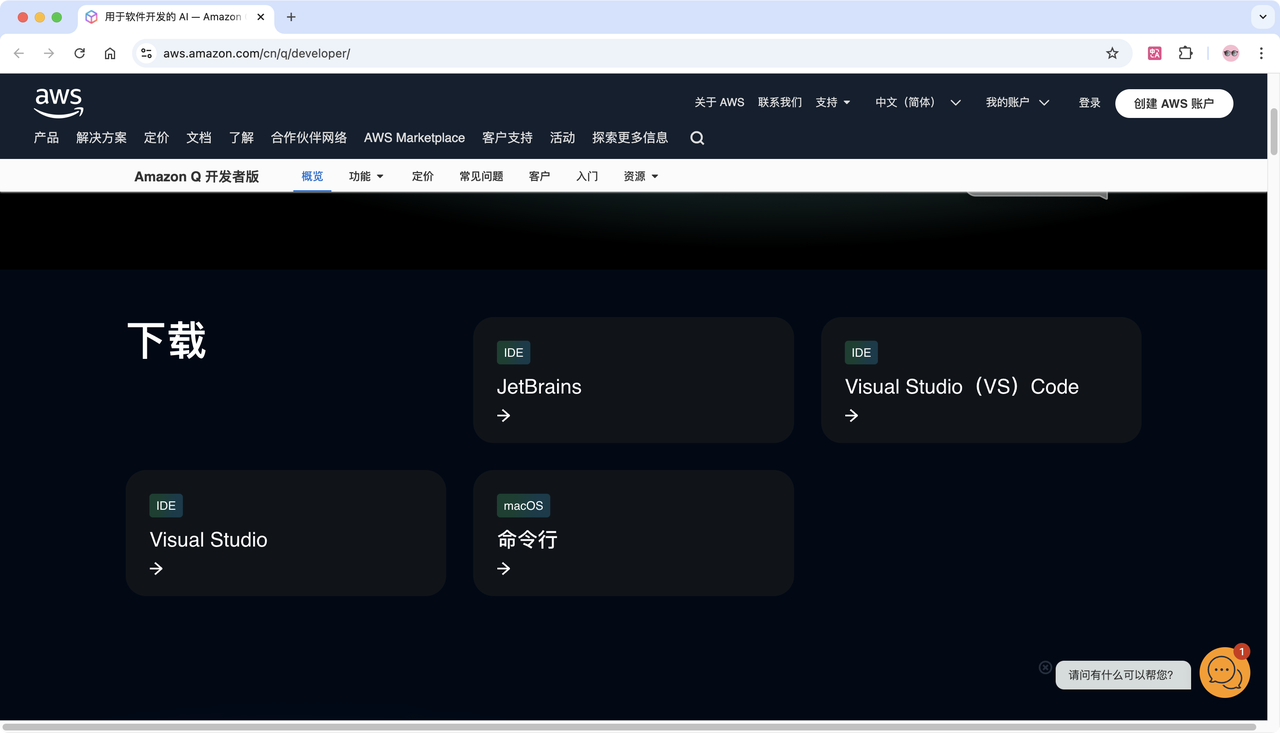Image resolution: width=1280 pixels, height=733 pixels.
Task: Click the IDE tag on JetBrains card
Action: [513, 352]
